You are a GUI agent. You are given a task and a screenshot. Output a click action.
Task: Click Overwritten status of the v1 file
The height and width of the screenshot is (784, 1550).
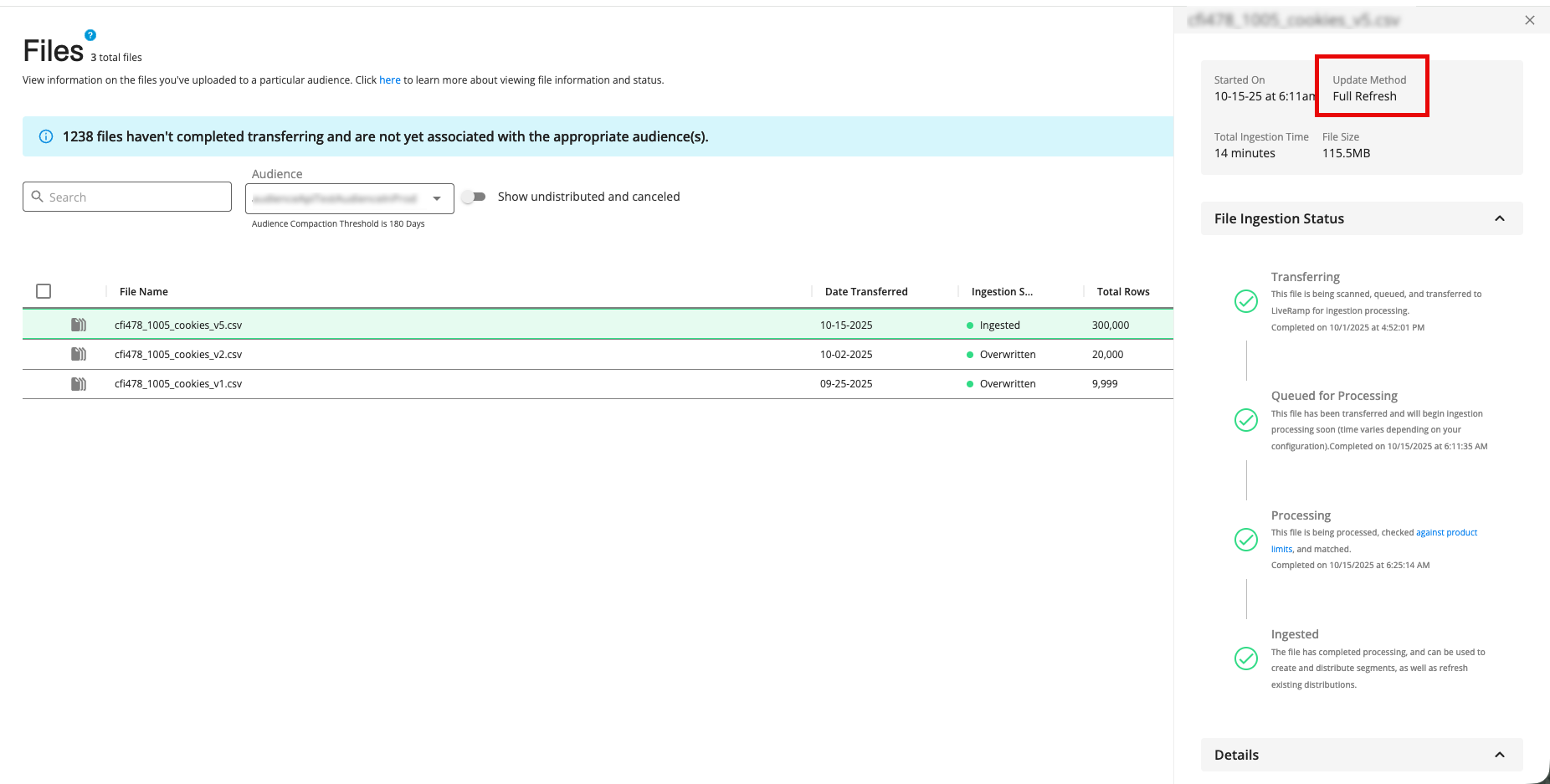coord(1008,383)
